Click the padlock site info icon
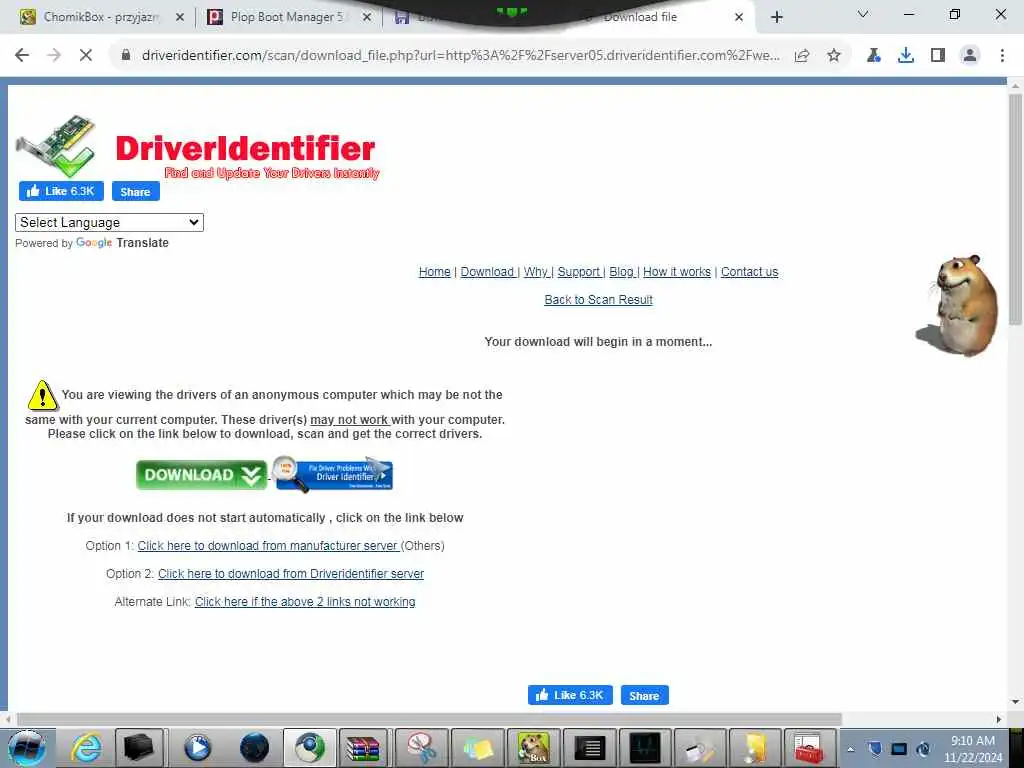This screenshot has width=1024, height=768. click(126, 56)
